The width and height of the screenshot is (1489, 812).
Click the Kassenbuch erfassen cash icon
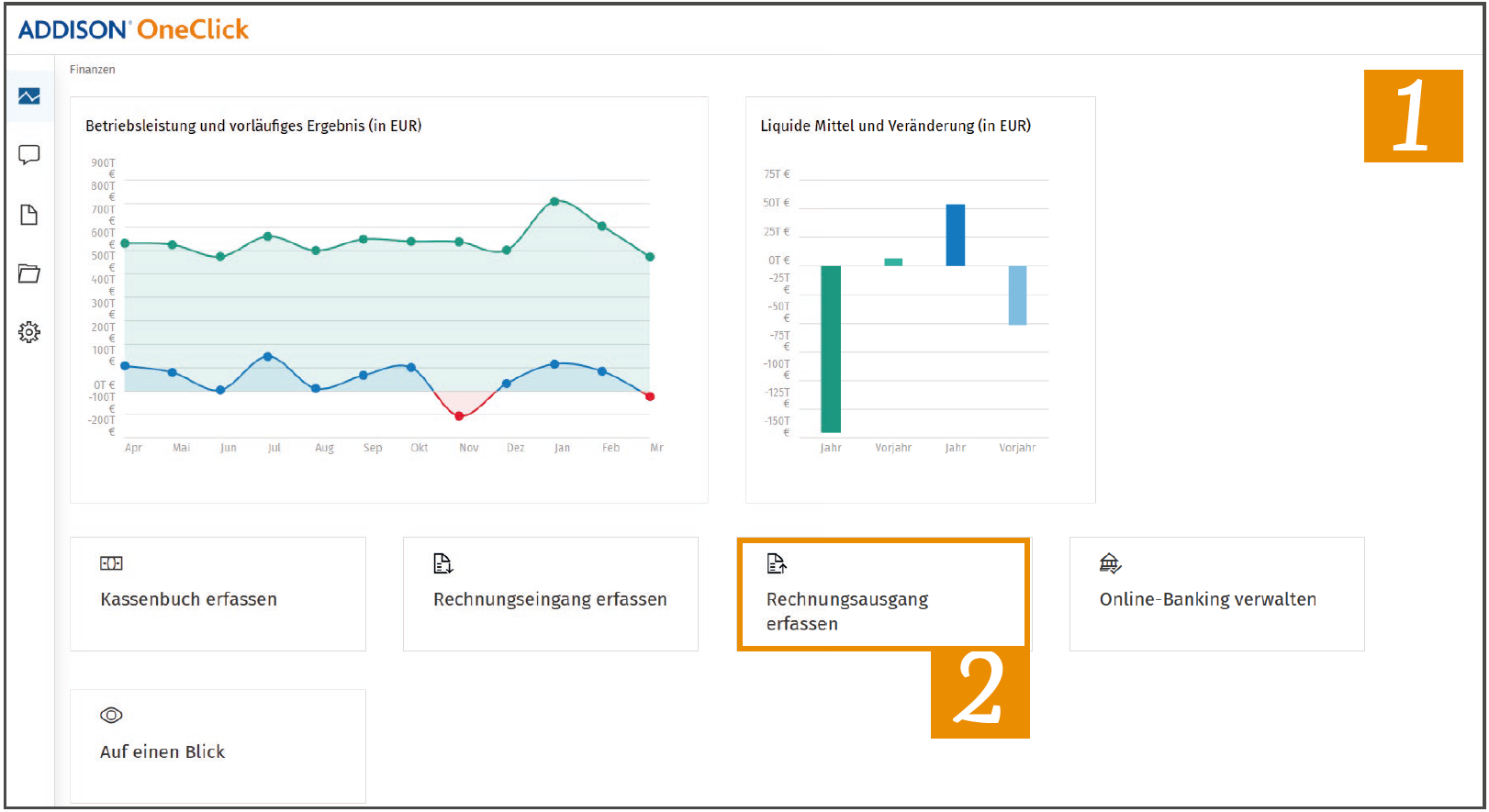(111, 563)
